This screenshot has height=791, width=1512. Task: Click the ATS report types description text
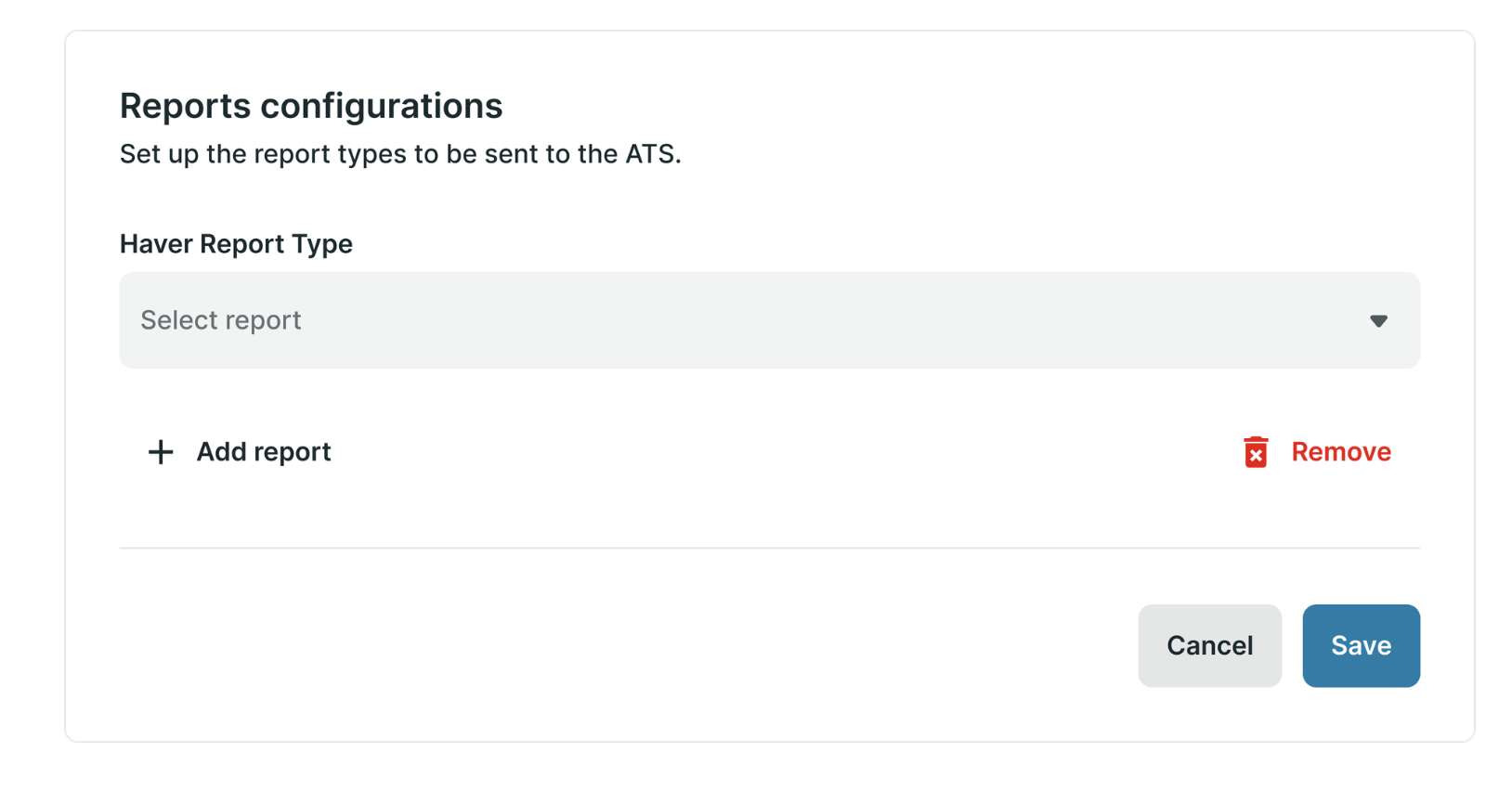coord(400,154)
